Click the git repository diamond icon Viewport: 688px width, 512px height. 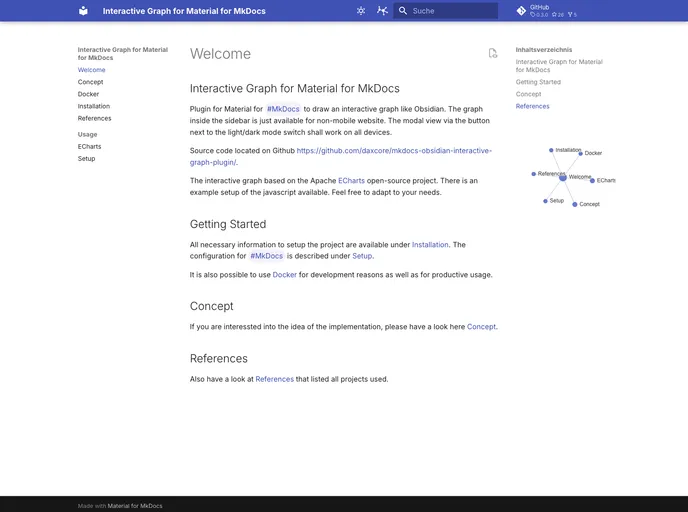pos(521,11)
